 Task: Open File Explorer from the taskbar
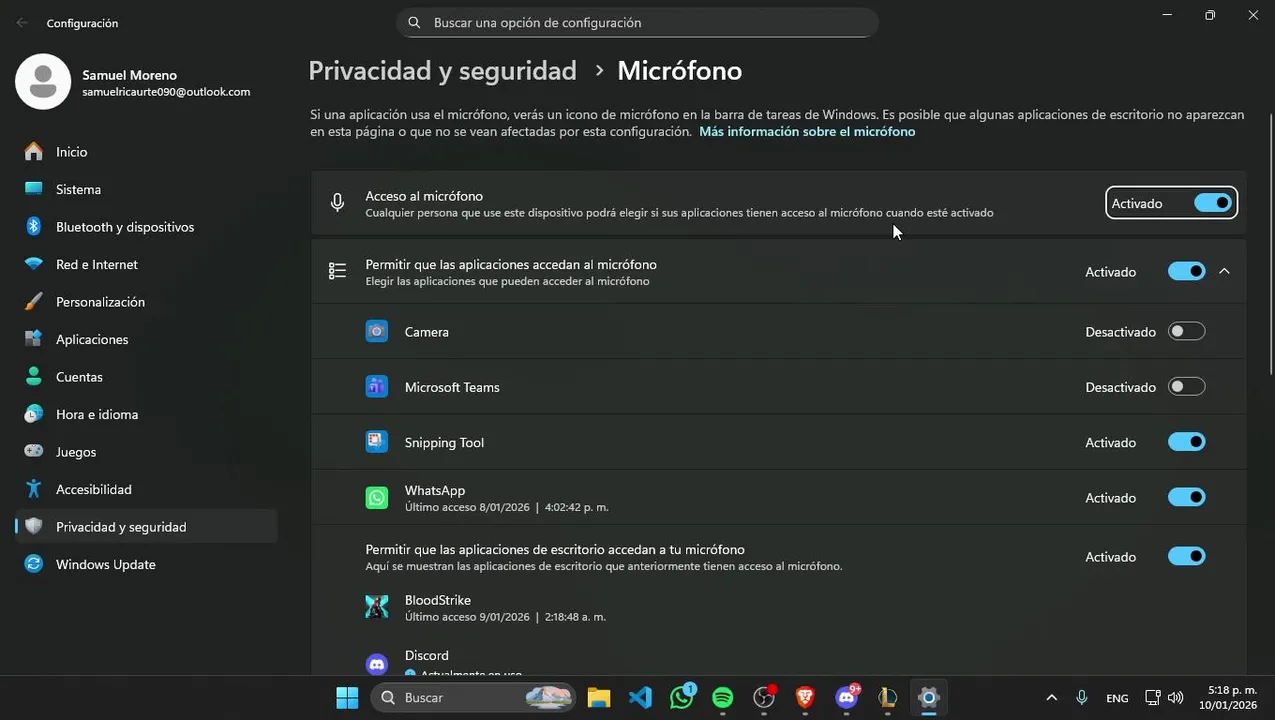[598, 697]
